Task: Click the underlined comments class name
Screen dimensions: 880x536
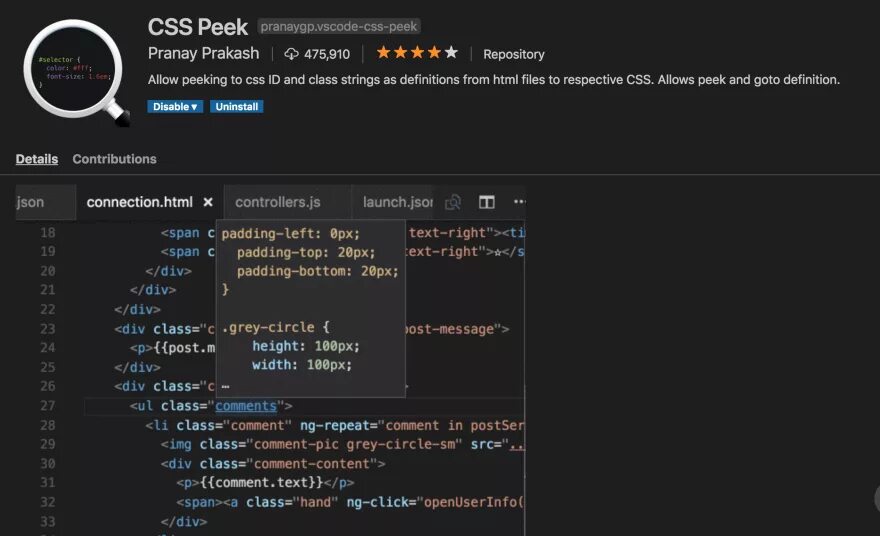Action: click(x=246, y=406)
